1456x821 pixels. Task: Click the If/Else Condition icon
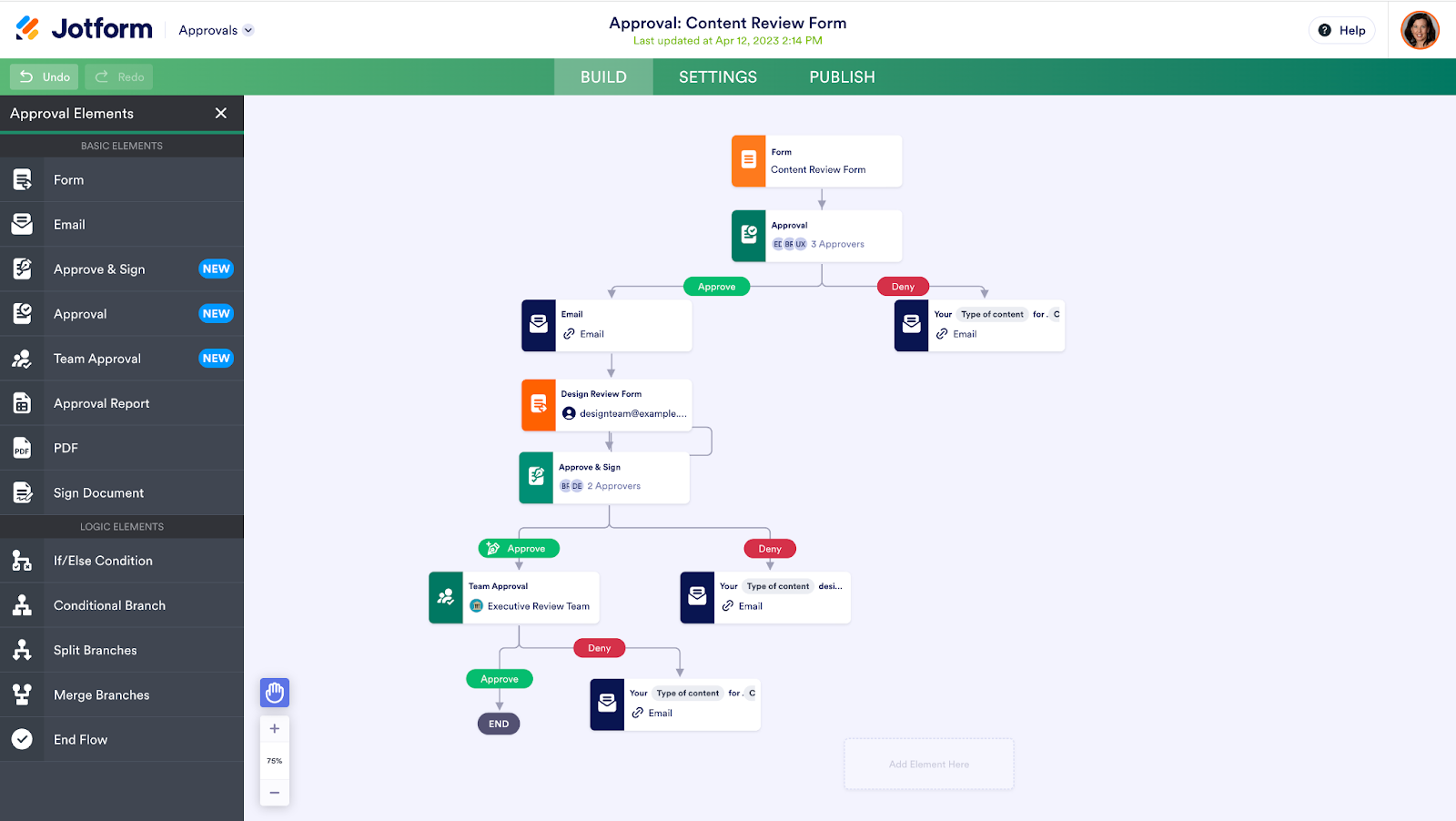pyautogui.click(x=22, y=561)
